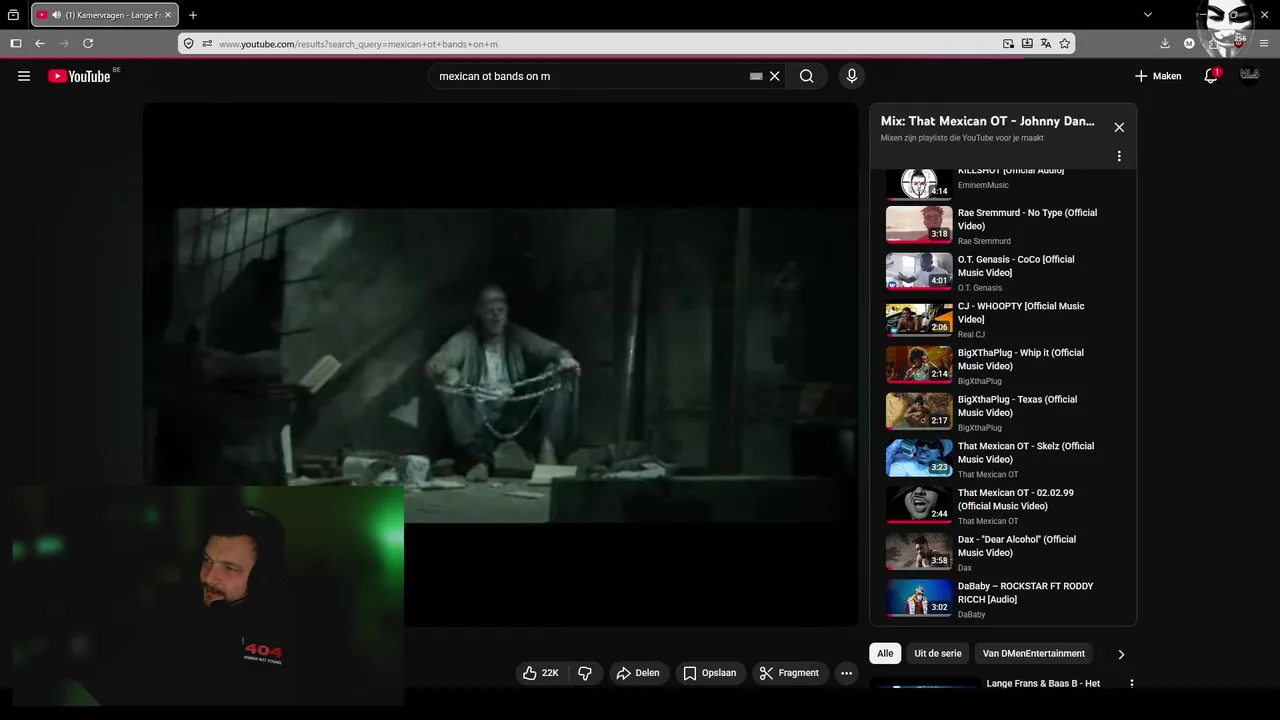1280x720 pixels.
Task: Share the video via Delen
Action: click(638, 673)
